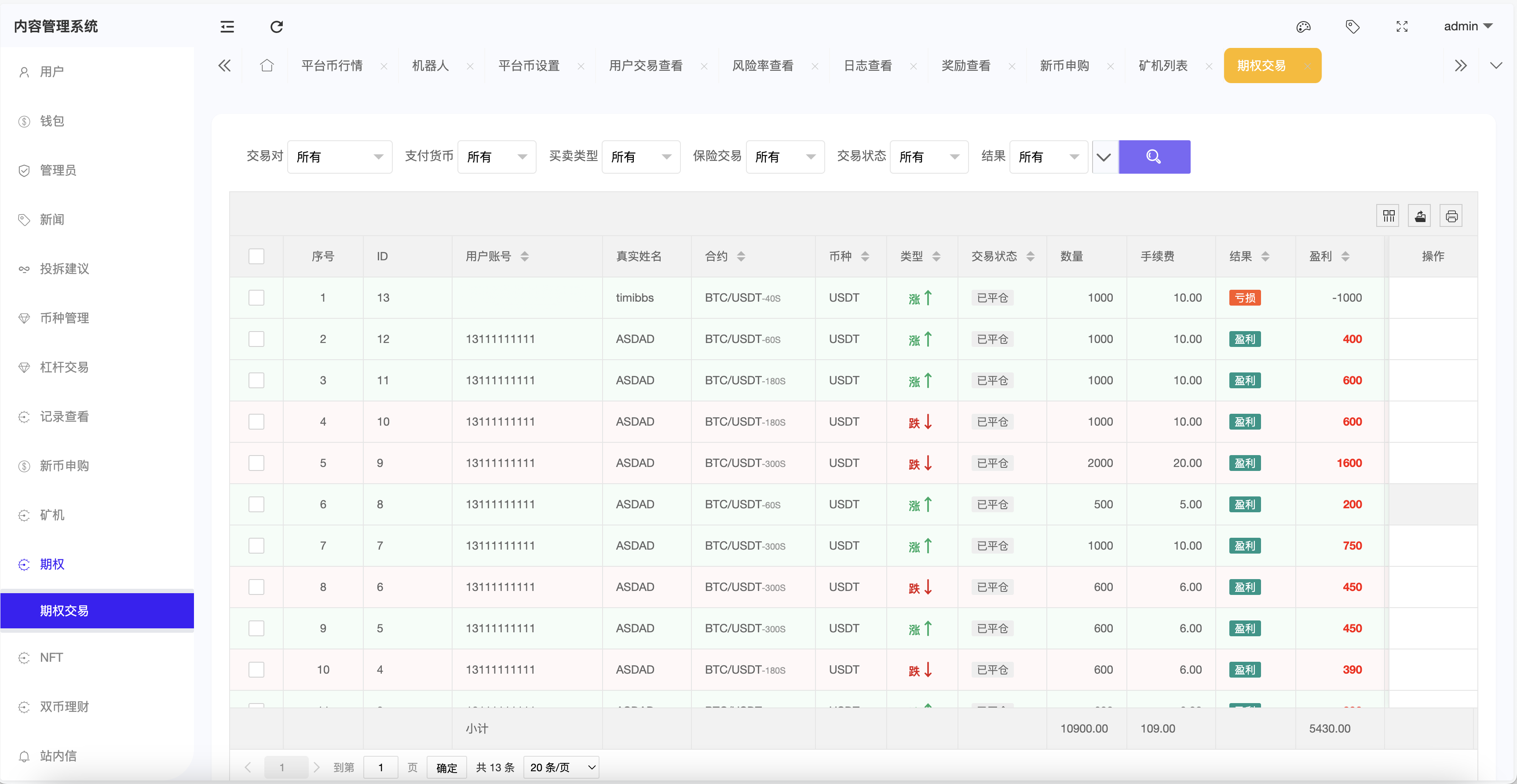Image resolution: width=1517 pixels, height=784 pixels.
Task: Click the 确定 pagination confirm button
Action: [446, 767]
